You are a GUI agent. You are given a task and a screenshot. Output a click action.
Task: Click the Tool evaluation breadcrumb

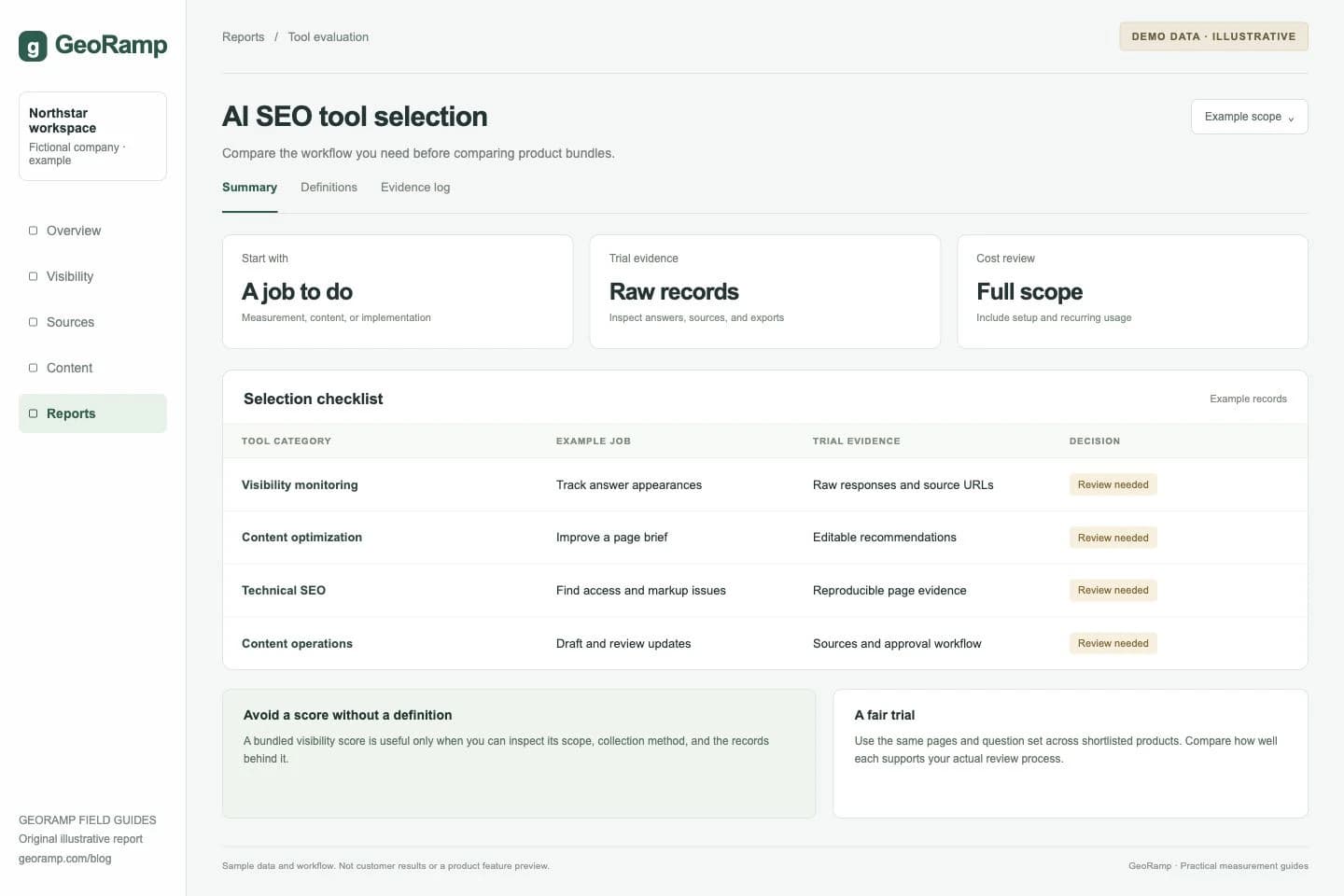pos(328,37)
